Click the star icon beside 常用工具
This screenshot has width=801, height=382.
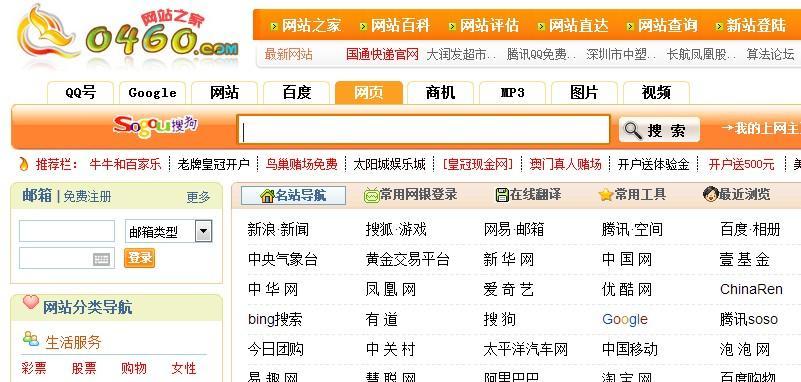[x=606, y=195]
